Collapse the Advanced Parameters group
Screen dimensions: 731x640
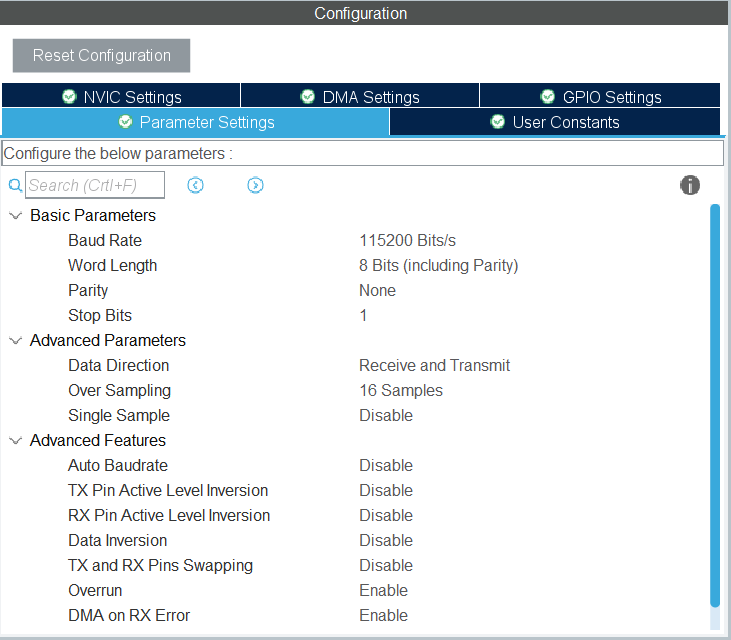(15, 340)
